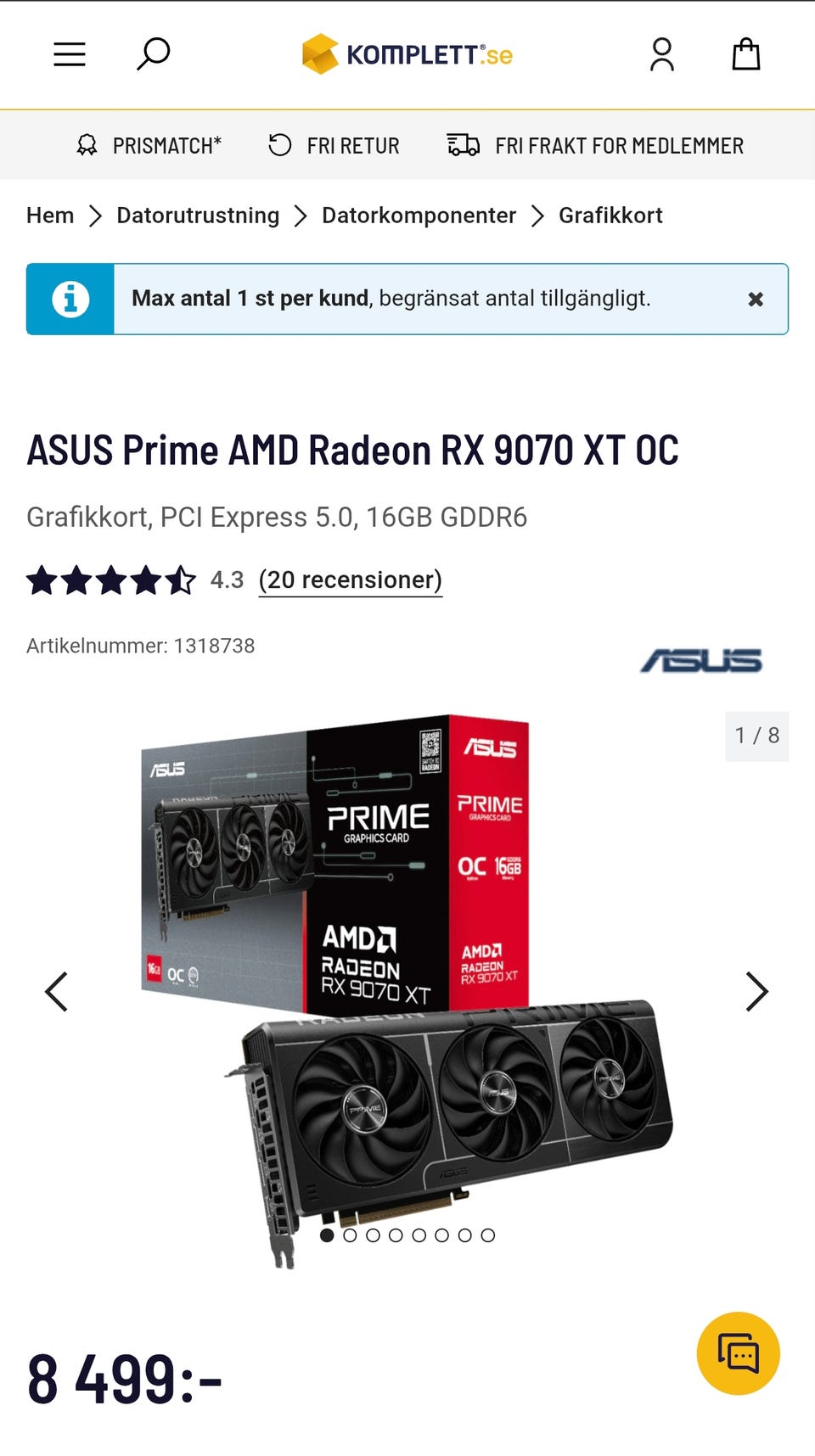
Task: Click the Fri retur info item
Action: pos(334,146)
